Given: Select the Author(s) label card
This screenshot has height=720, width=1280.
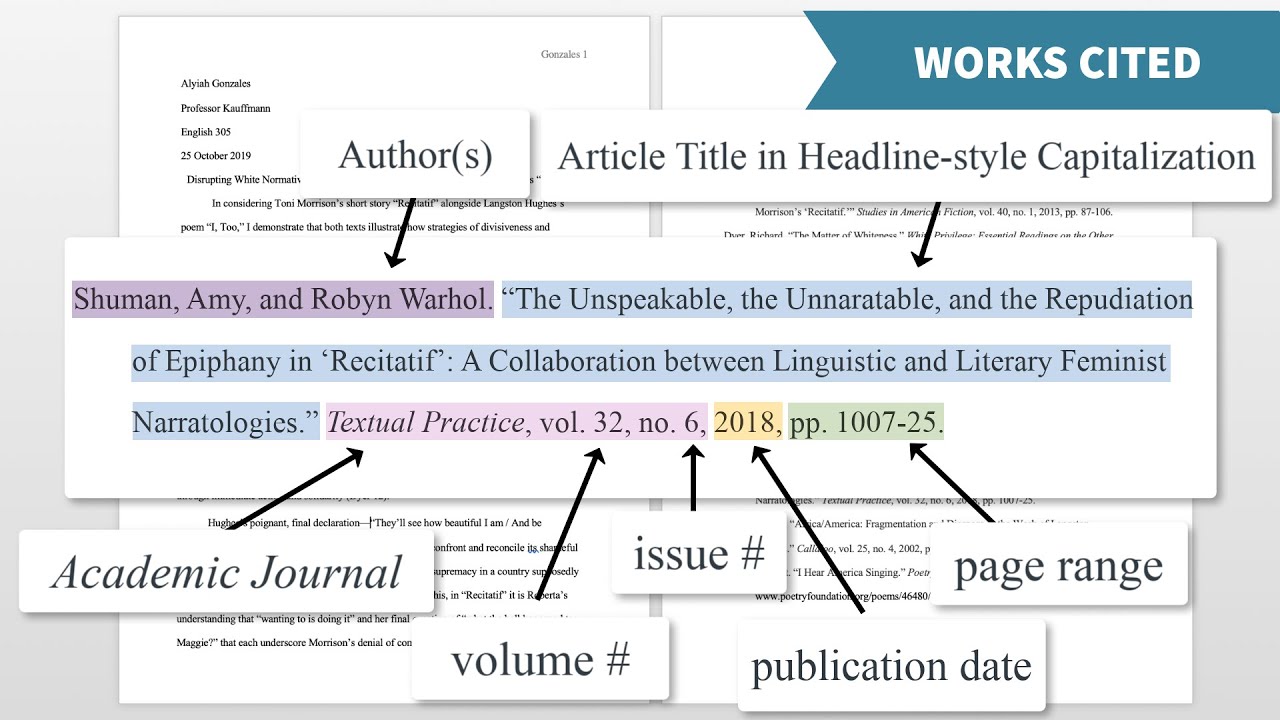Looking at the screenshot, I should click(x=415, y=152).
